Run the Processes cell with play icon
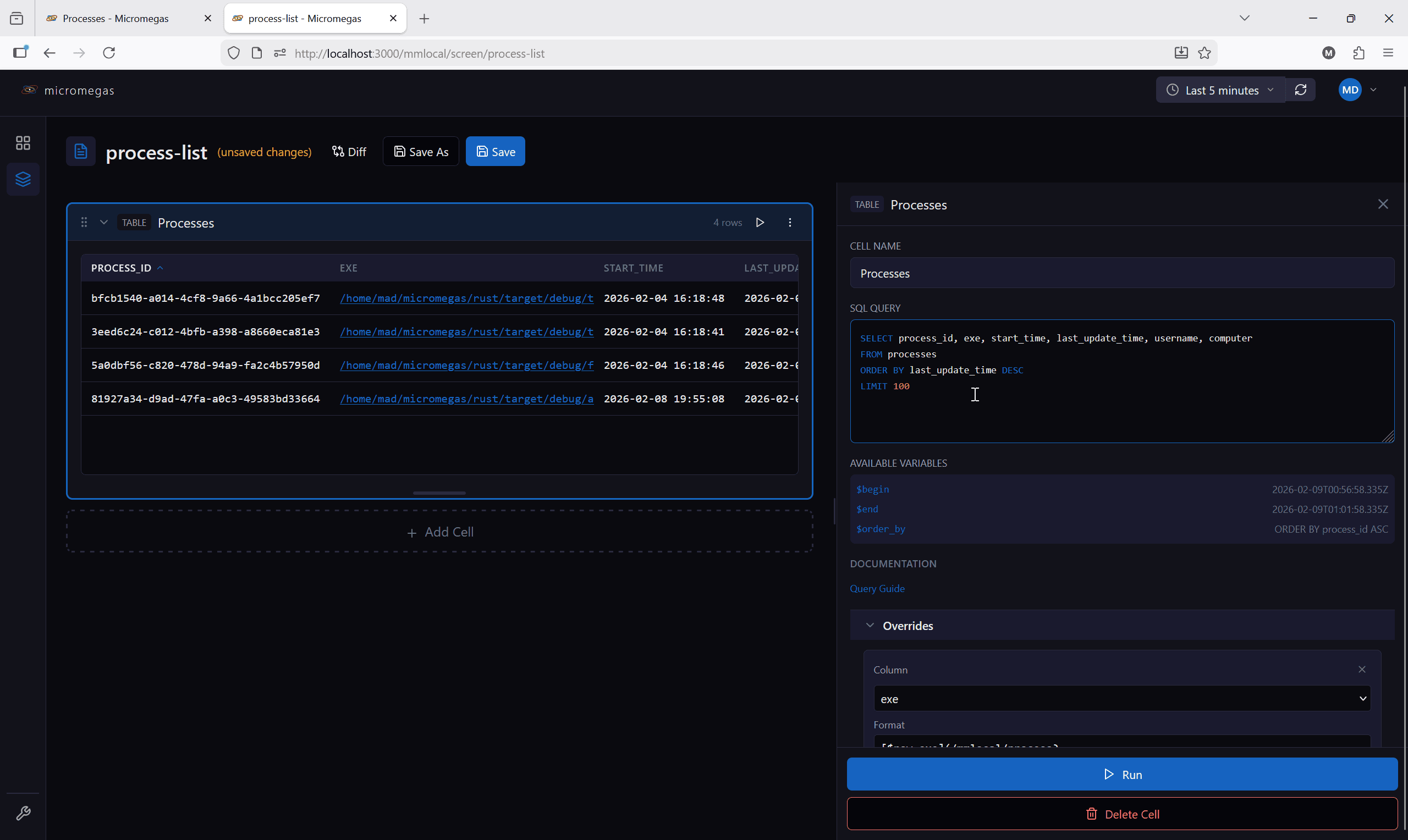Image resolution: width=1408 pixels, height=840 pixels. (760, 223)
